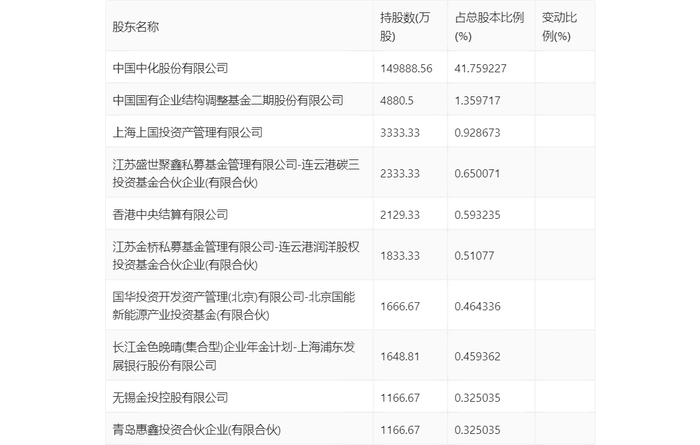Select shareholder 中国中化股份有限公司
This screenshot has height=445, width=700.
coord(170,68)
